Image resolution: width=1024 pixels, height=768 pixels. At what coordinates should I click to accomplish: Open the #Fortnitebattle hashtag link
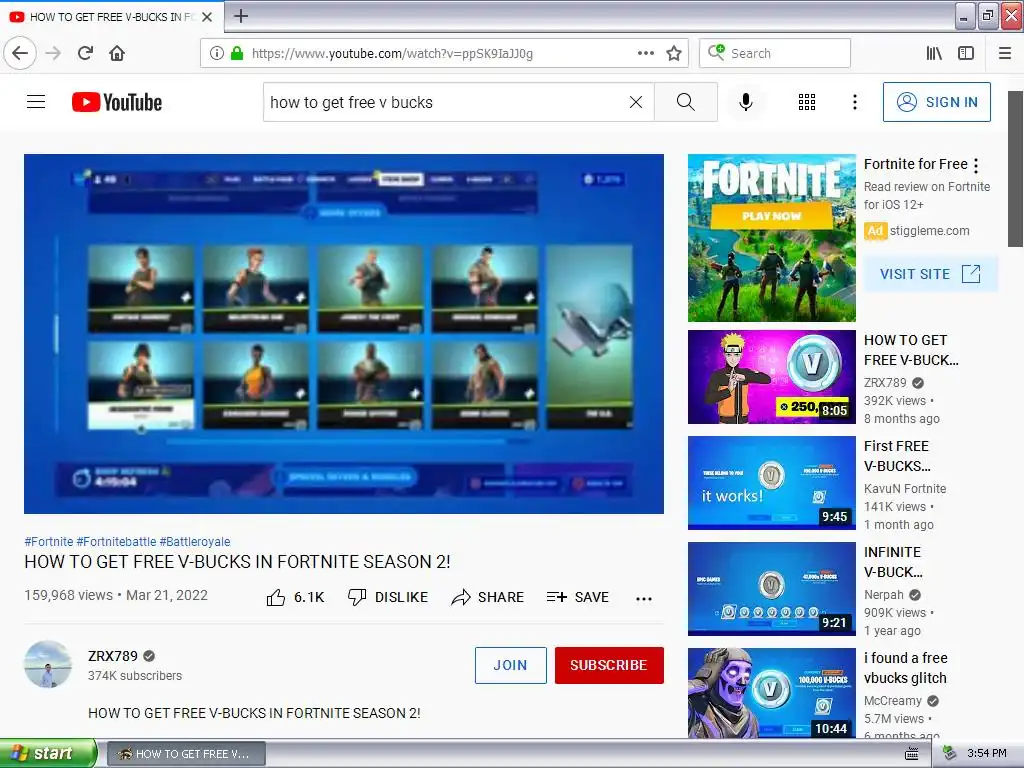click(x=116, y=541)
